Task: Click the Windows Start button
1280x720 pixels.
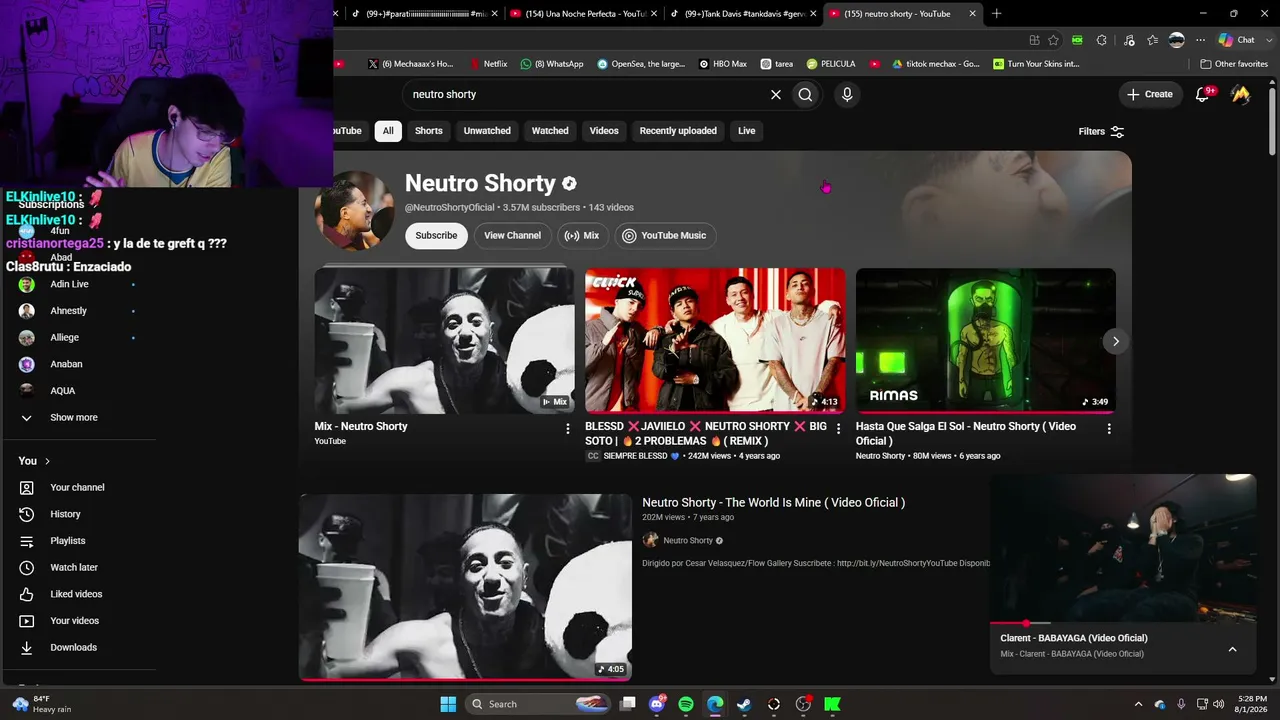Action: click(x=448, y=704)
